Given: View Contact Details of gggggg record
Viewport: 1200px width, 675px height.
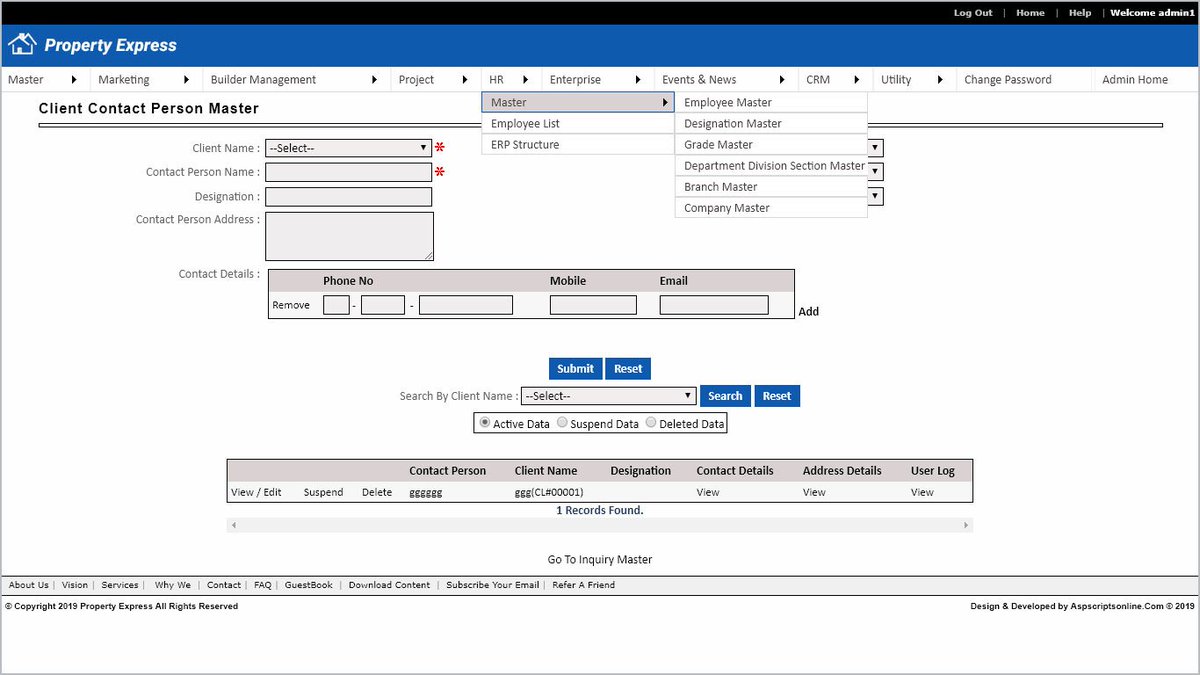Looking at the screenshot, I should [708, 492].
